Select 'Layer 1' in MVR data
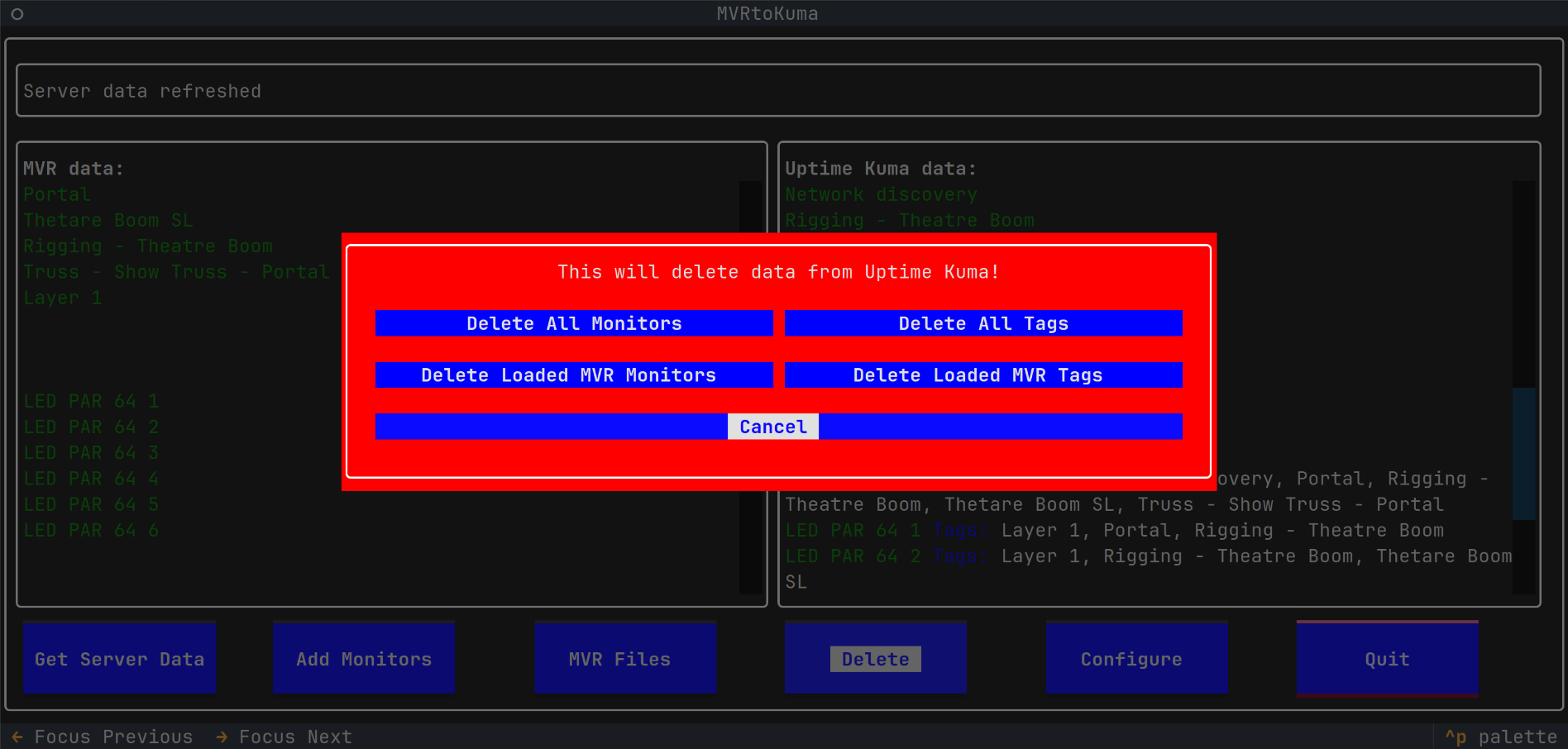This screenshot has height=749, width=1568. pyautogui.click(x=63, y=298)
